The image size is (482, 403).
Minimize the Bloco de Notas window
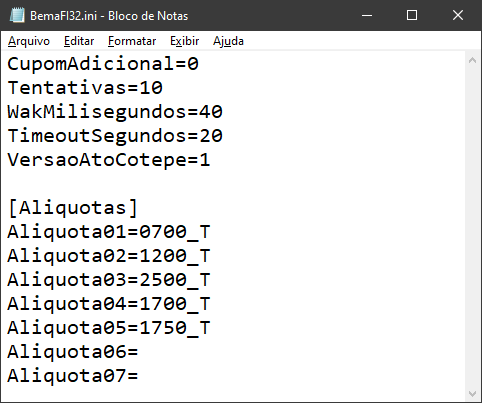[367, 15]
